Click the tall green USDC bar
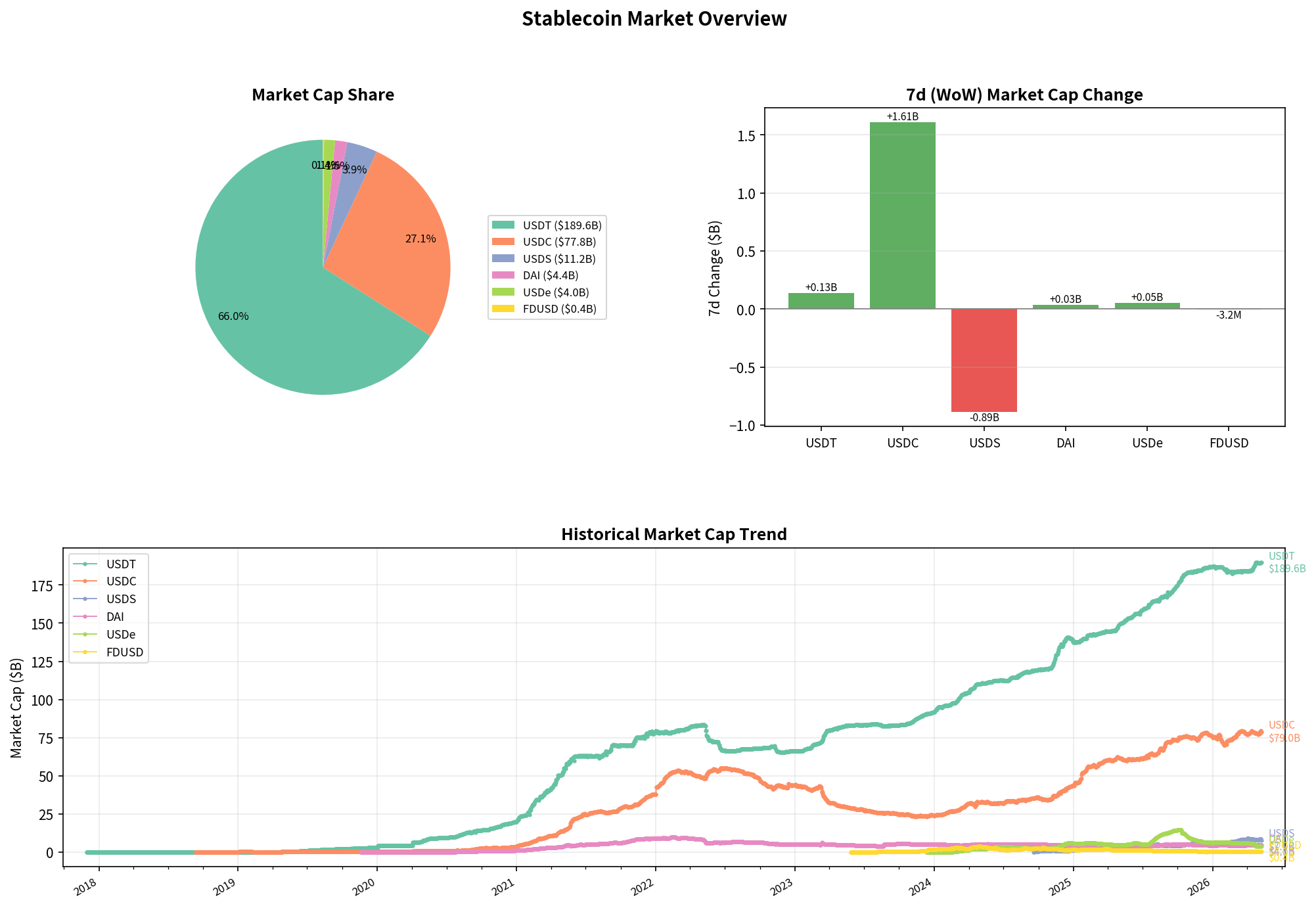Image resolution: width=1316 pixels, height=908 pixels. click(x=902, y=216)
